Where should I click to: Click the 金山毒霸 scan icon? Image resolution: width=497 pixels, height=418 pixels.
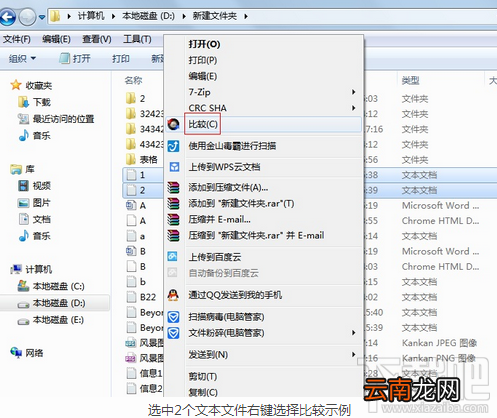click(x=173, y=146)
